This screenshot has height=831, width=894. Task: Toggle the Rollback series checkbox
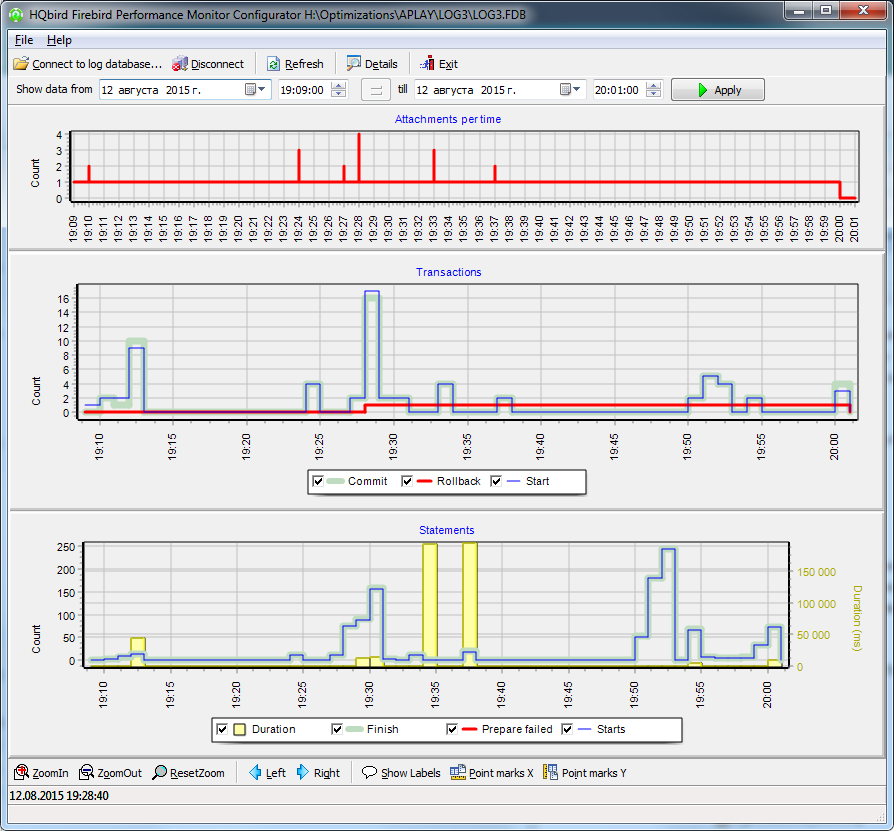(408, 481)
